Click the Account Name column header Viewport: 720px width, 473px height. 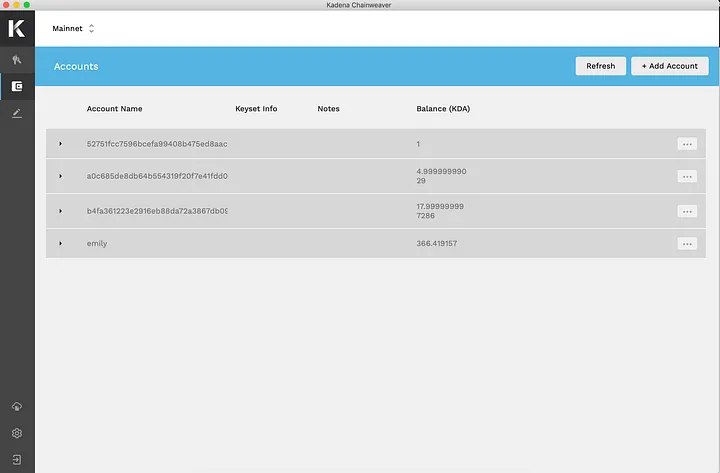[x=114, y=109]
